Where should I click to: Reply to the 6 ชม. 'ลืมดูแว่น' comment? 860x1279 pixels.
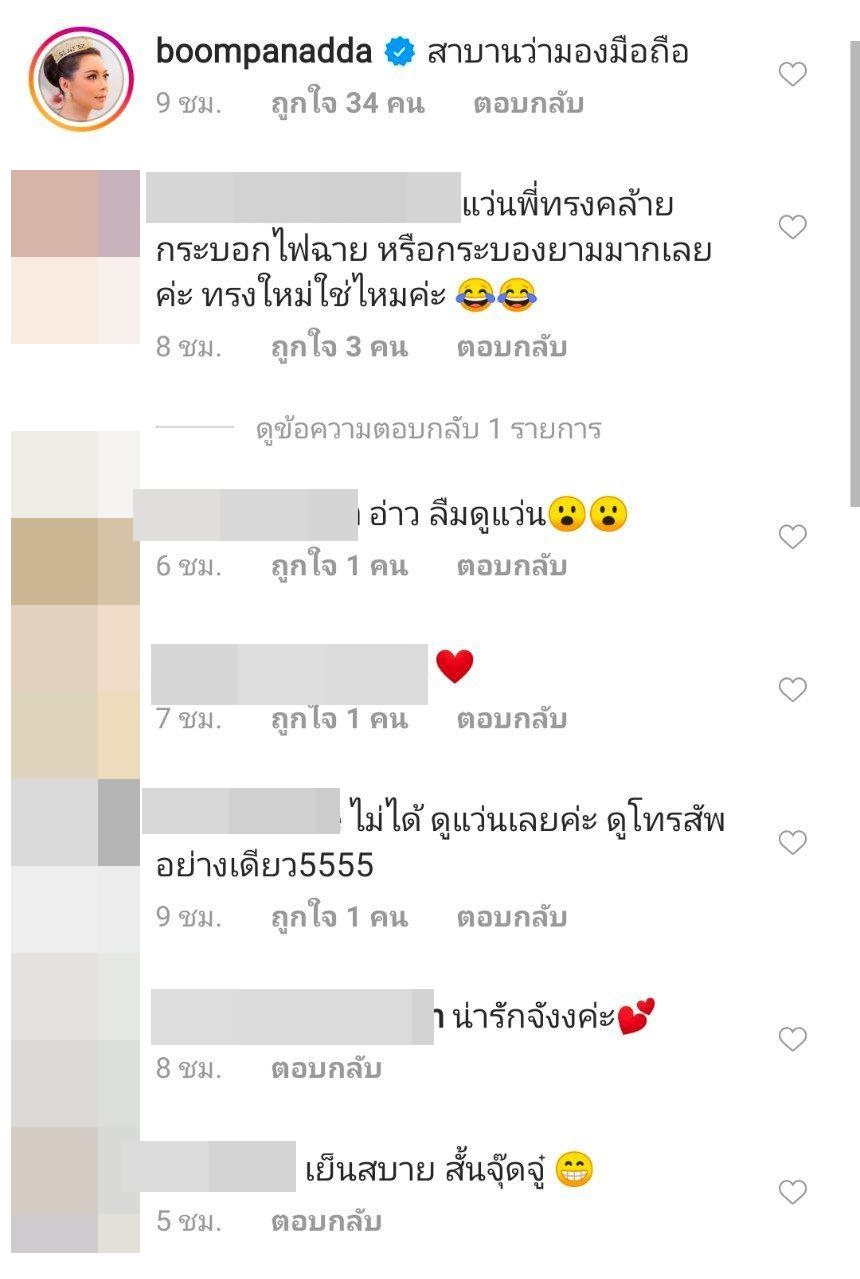click(x=512, y=566)
